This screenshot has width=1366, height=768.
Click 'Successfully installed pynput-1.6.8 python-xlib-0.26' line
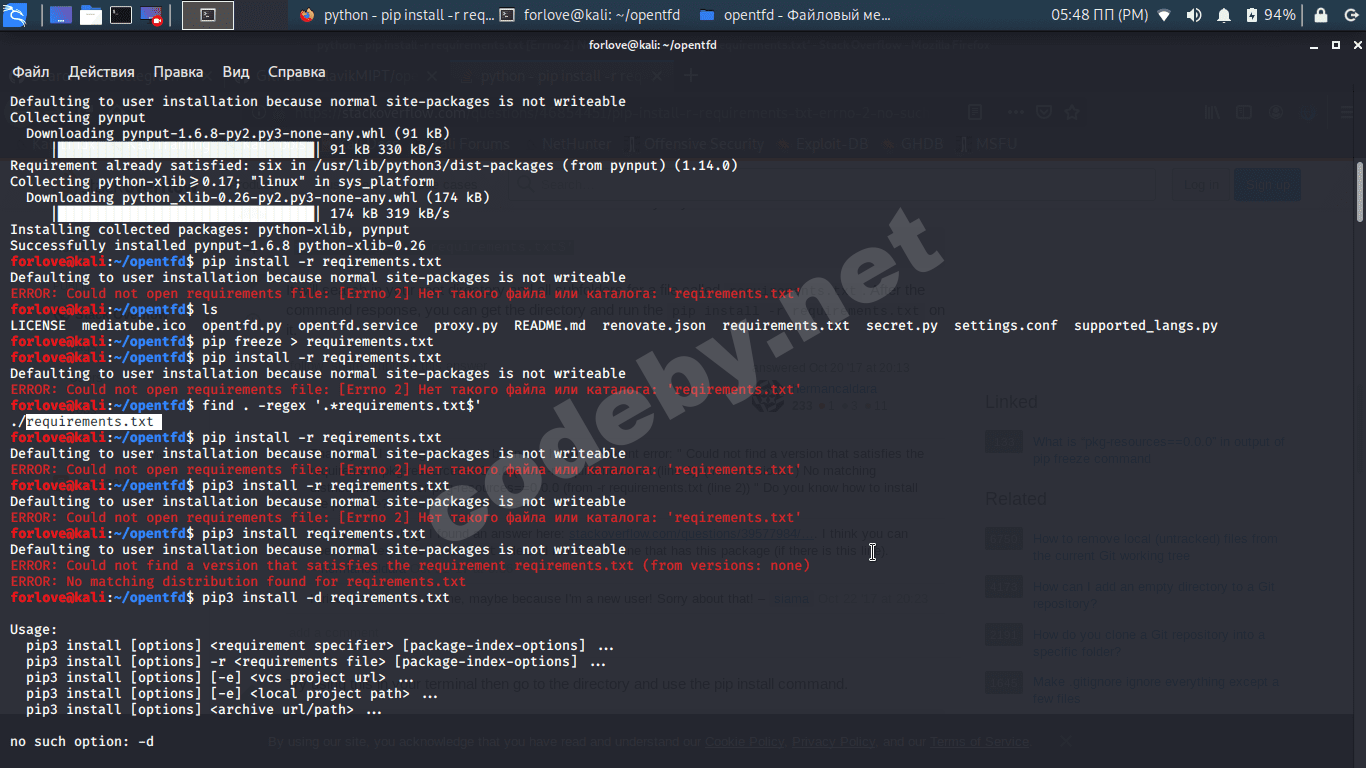218,246
